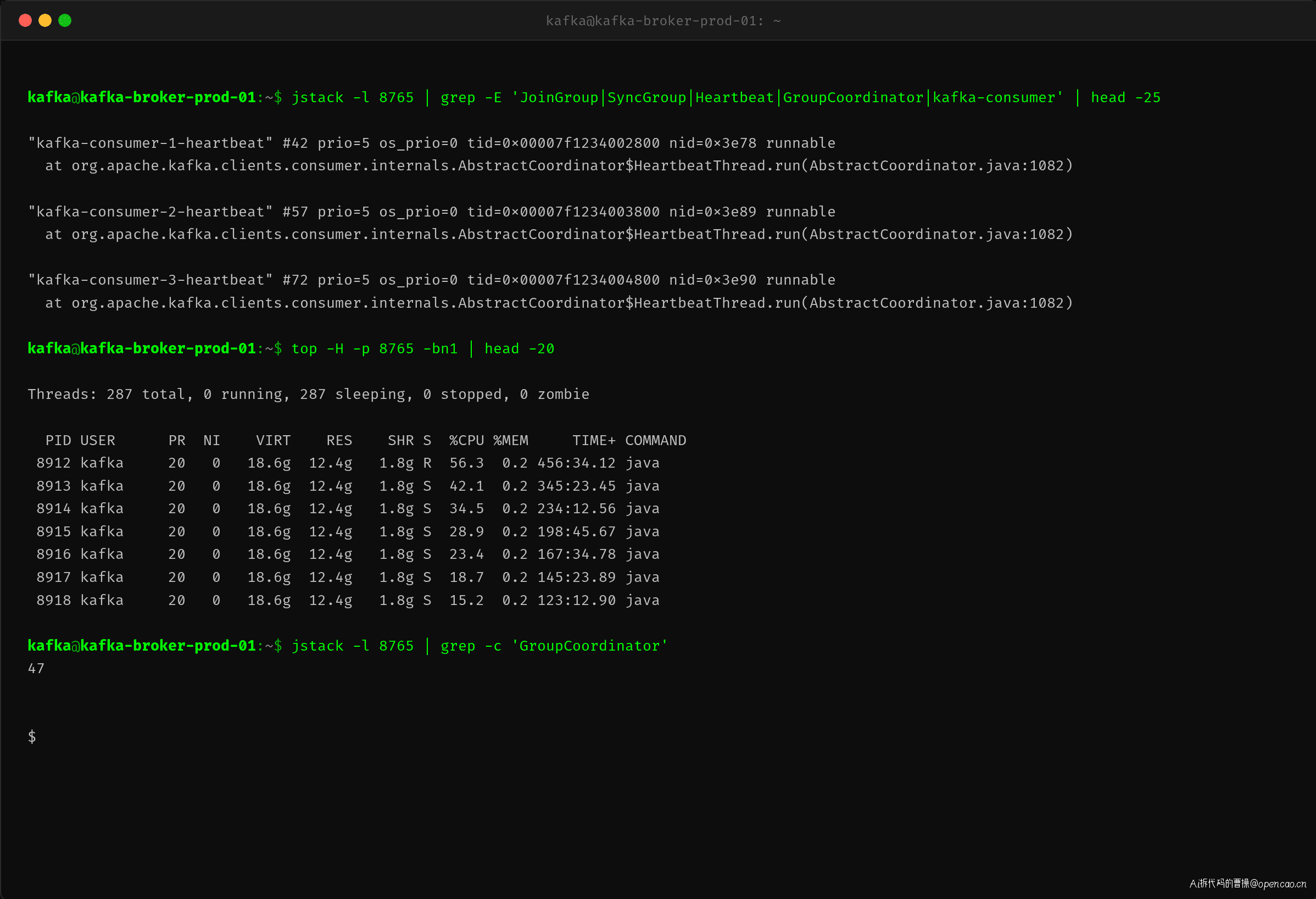The height and width of the screenshot is (899, 1316).
Task: Click the 42.1 CPU value
Action: pyautogui.click(x=467, y=486)
